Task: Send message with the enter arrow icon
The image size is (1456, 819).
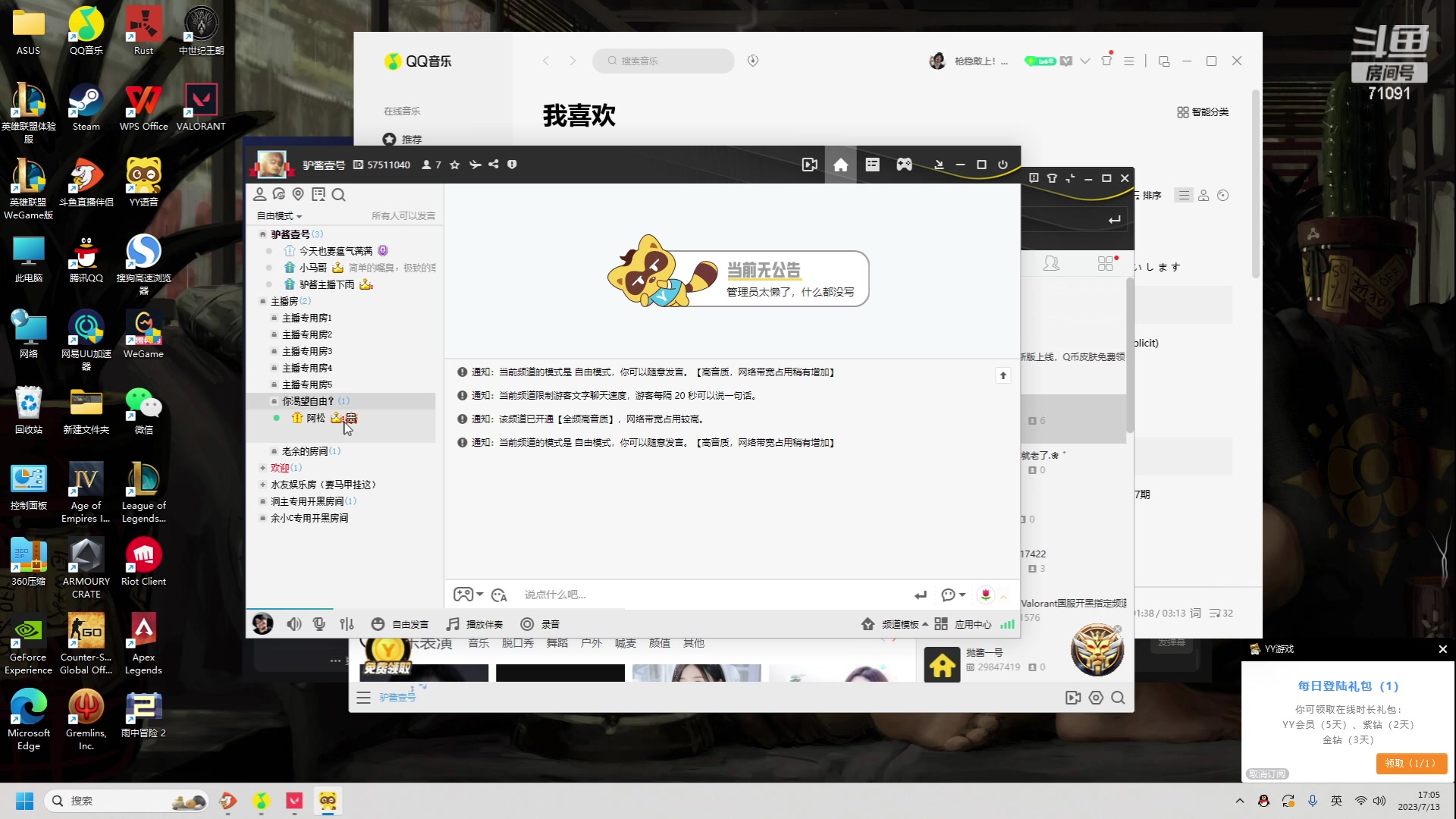Action: 920,595
